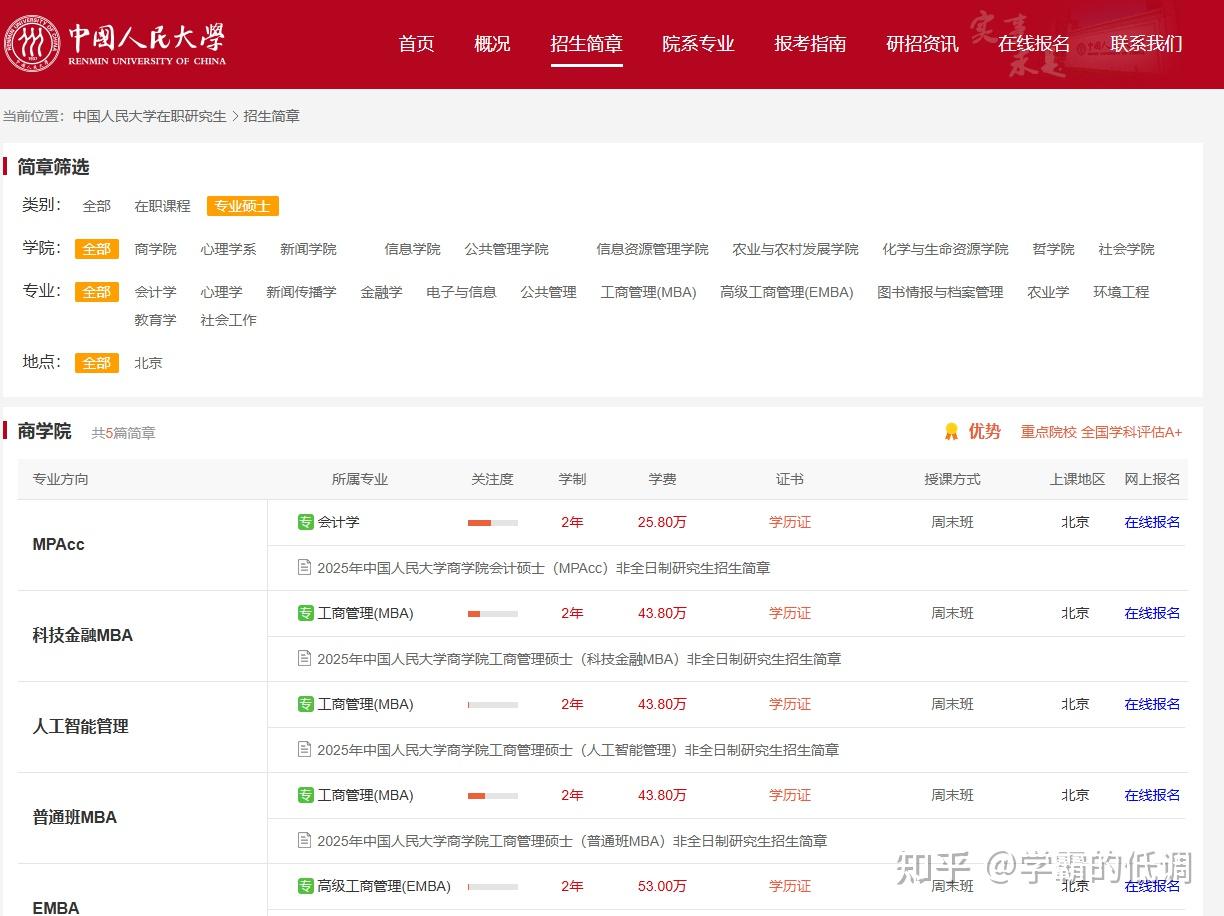1224x916 pixels.
Task: Open the 人工智能管理 非全日制研究生招生简章
Action: click(x=578, y=750)
